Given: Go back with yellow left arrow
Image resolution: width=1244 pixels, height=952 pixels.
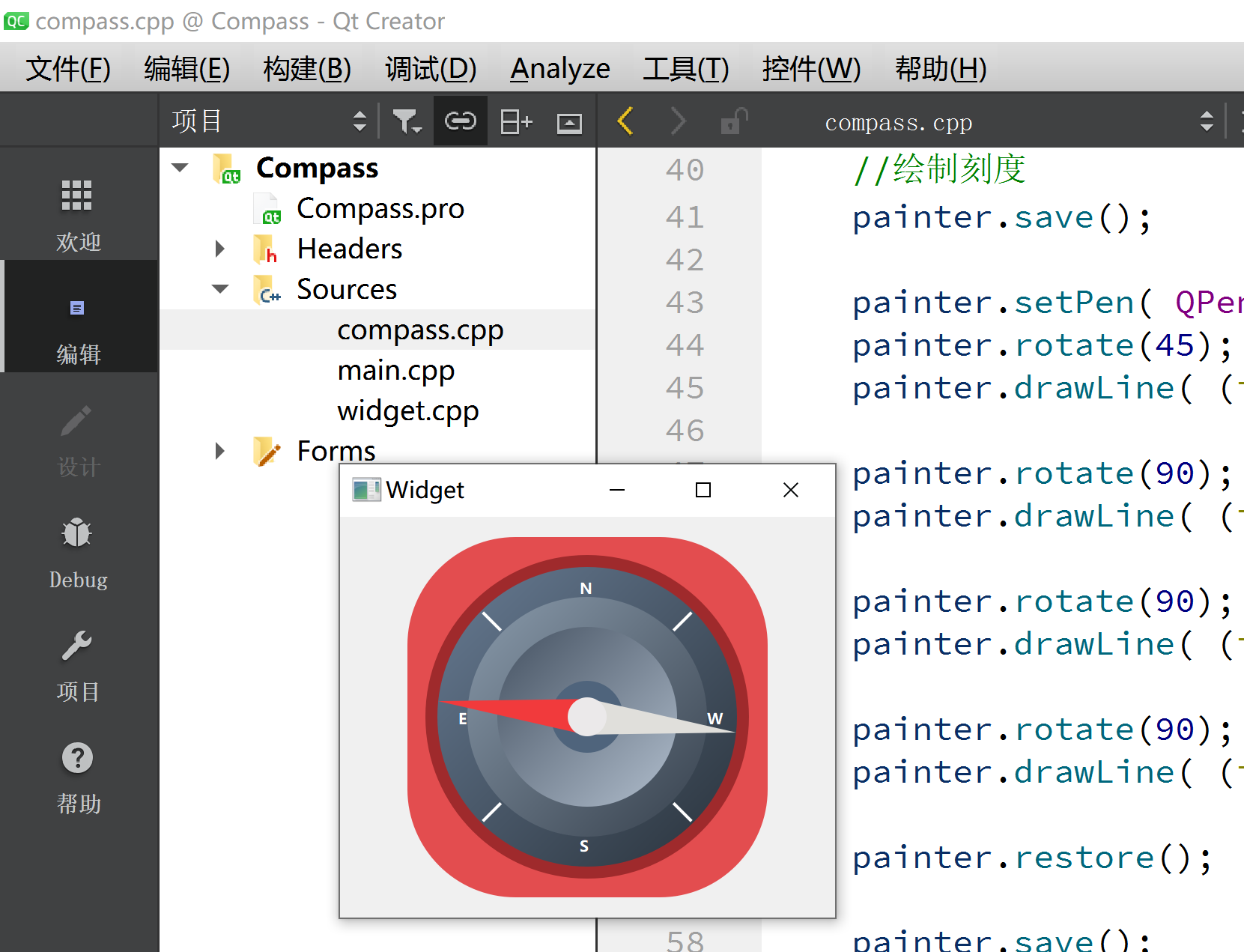Looking at the screenshot, I should [626, 121].
